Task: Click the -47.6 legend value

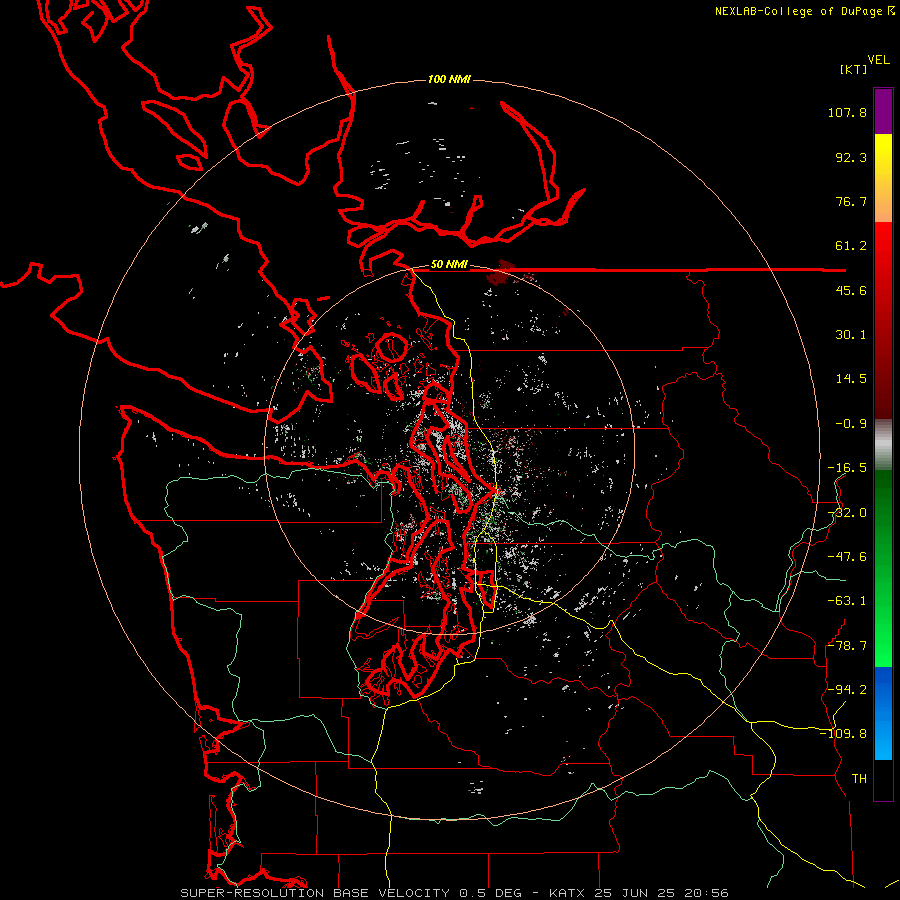Action: (x=847, y=557)
